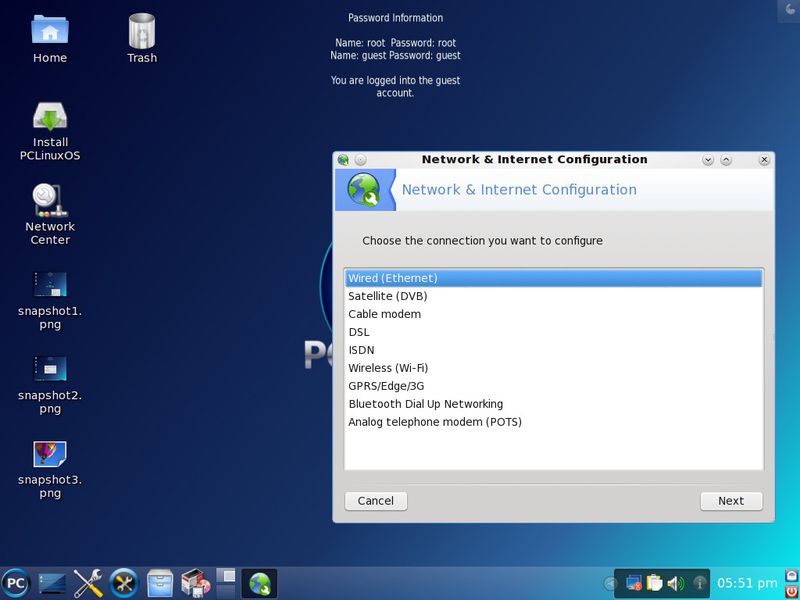
Task: Select DSL connection type
Action: (x=554, y=332)
